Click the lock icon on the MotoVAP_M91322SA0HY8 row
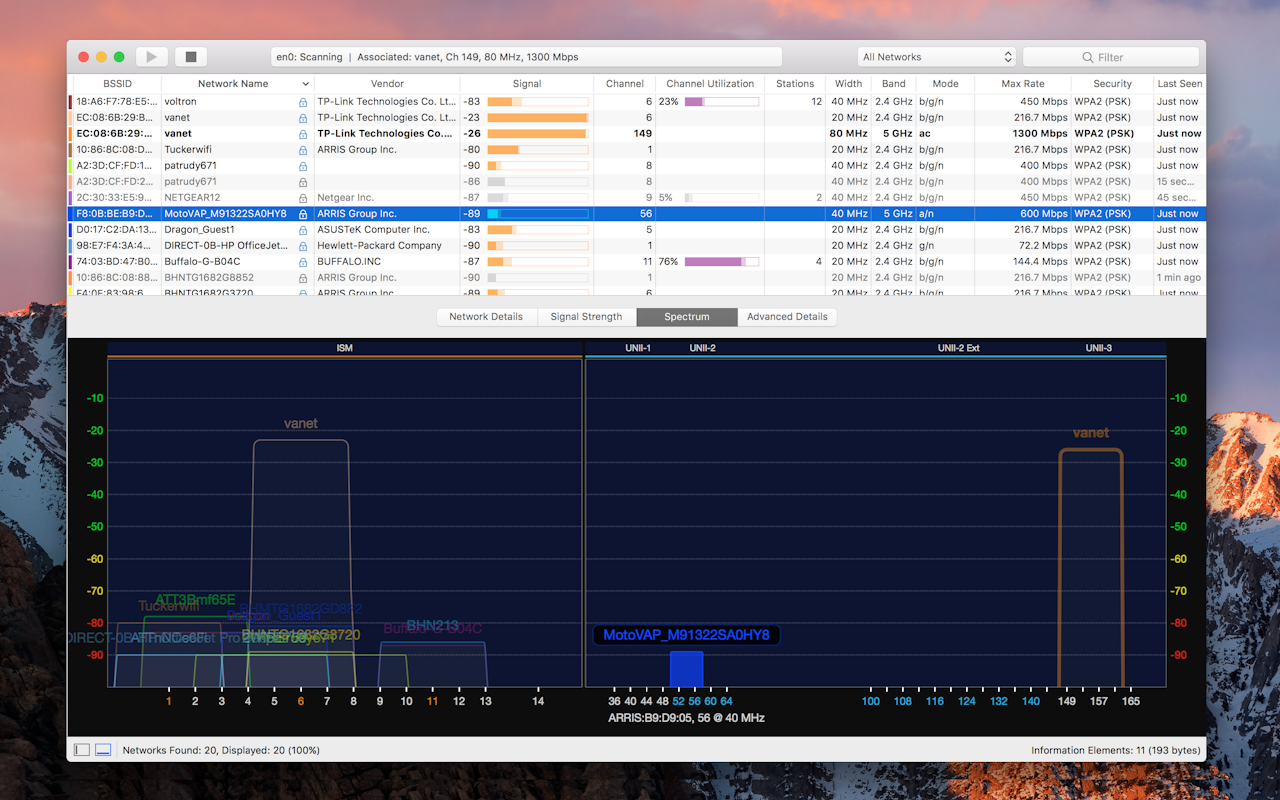Screen dimensions: 1280x800 tap(302, 213)
